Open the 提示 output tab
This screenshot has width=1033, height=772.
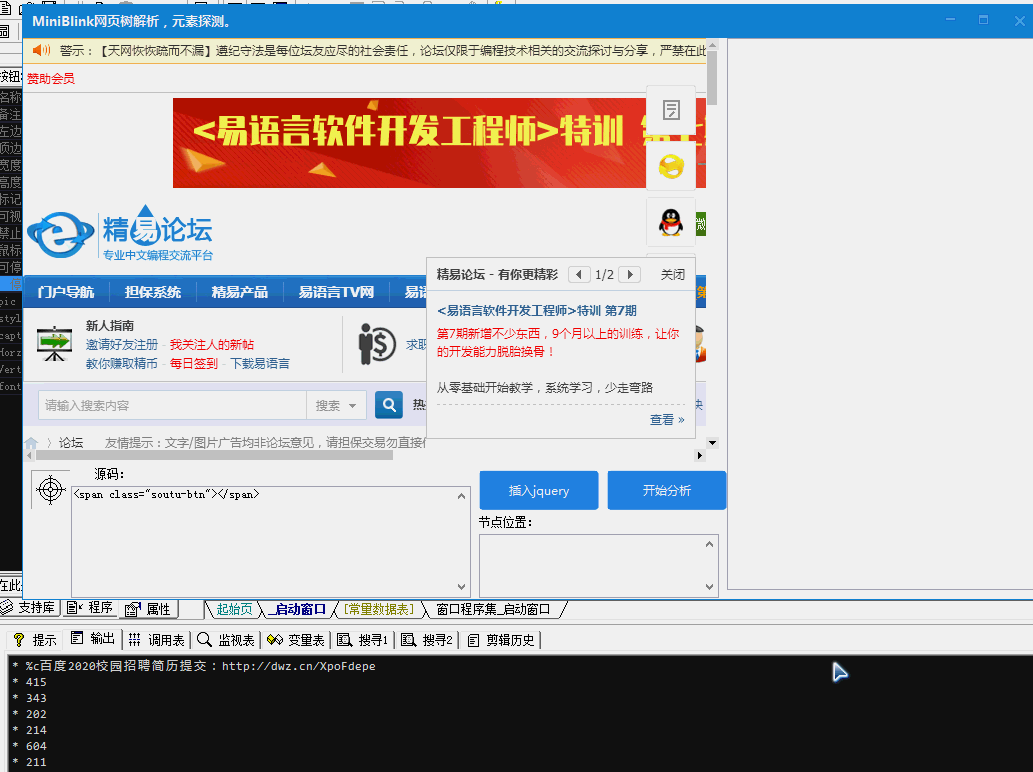point(35,640)
